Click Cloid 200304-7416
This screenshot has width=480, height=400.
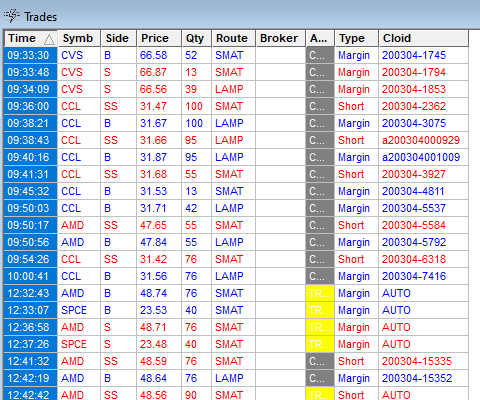[414, 276]
